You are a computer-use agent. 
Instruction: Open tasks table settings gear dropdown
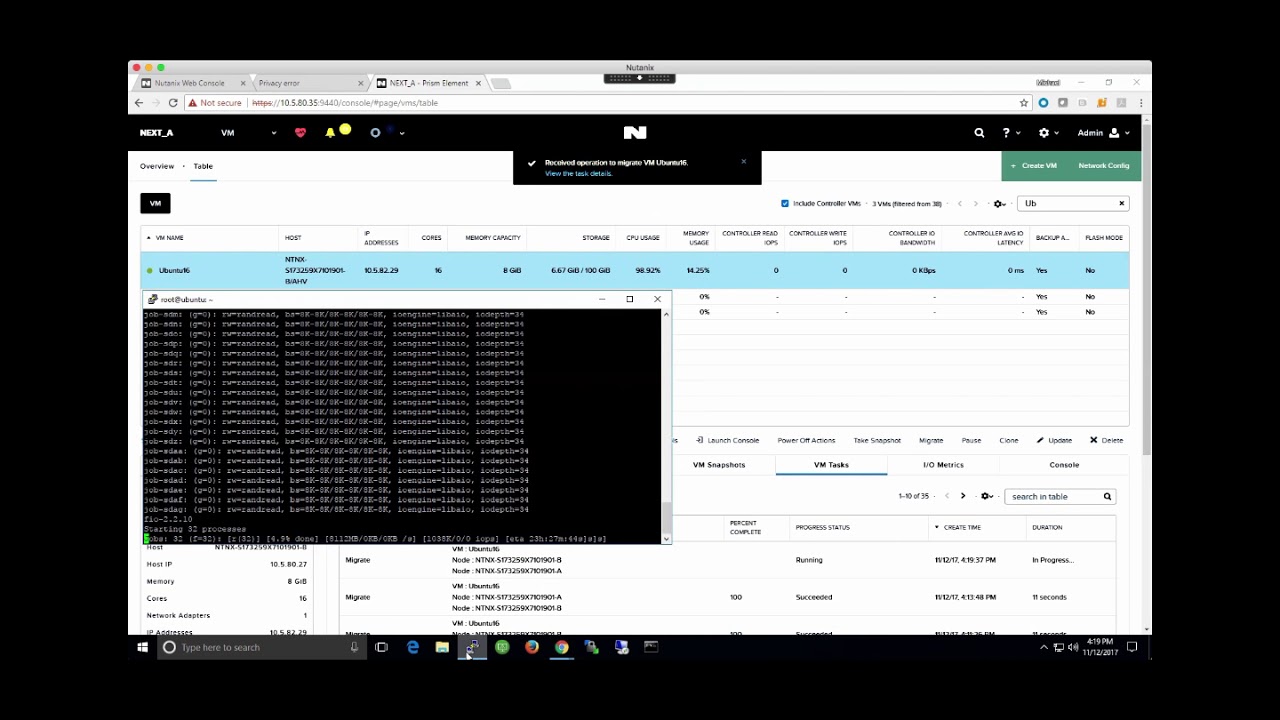[987, 496]
